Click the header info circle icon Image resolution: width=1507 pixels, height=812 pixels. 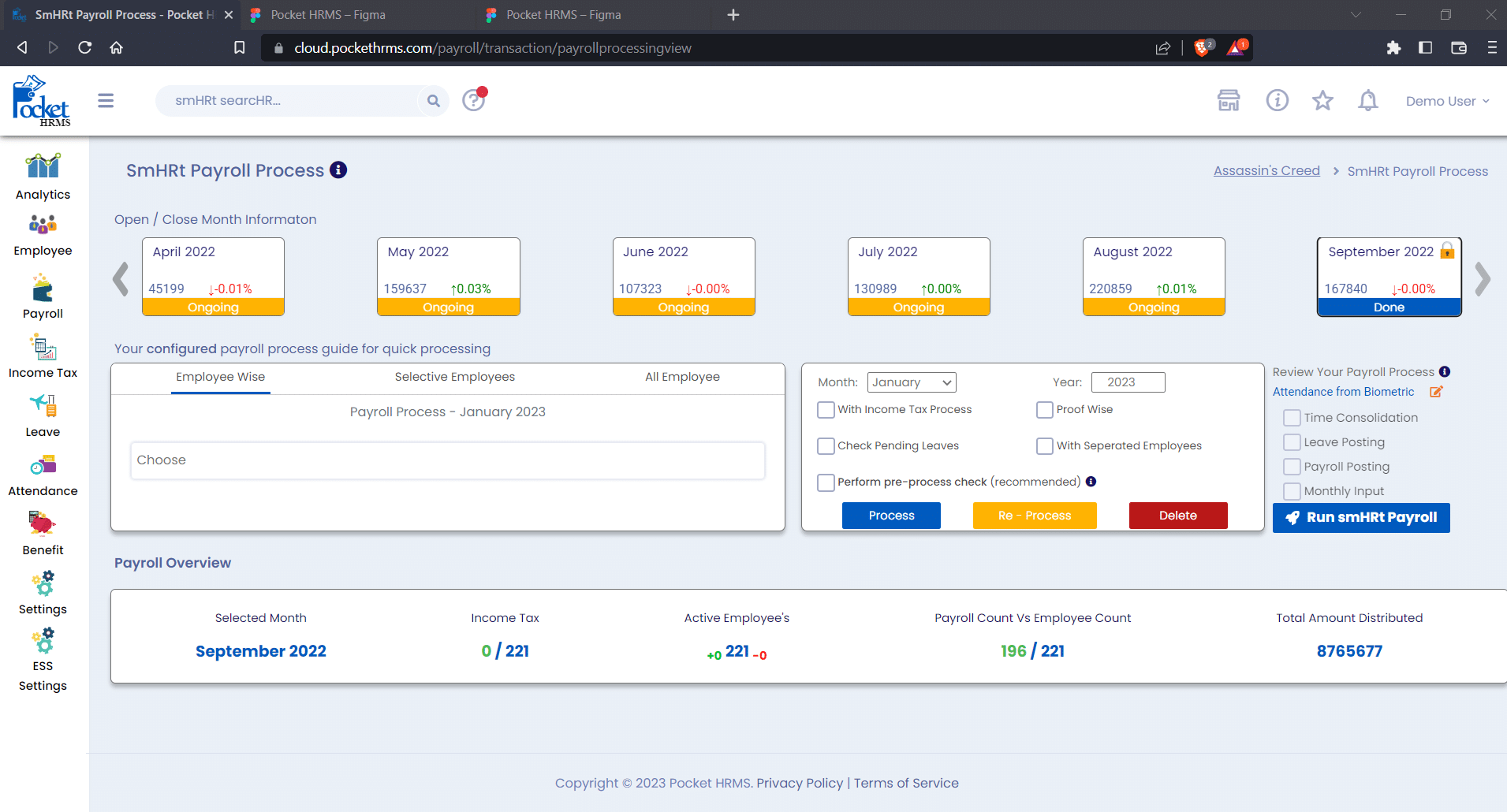1278,101
